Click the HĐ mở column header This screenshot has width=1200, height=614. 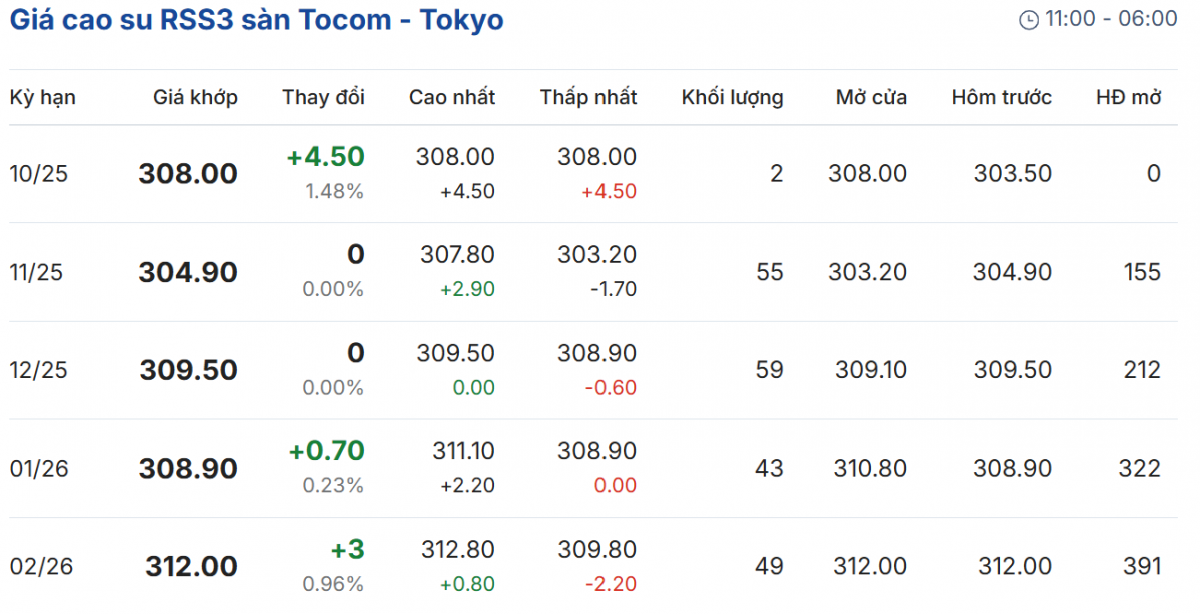1128,97
